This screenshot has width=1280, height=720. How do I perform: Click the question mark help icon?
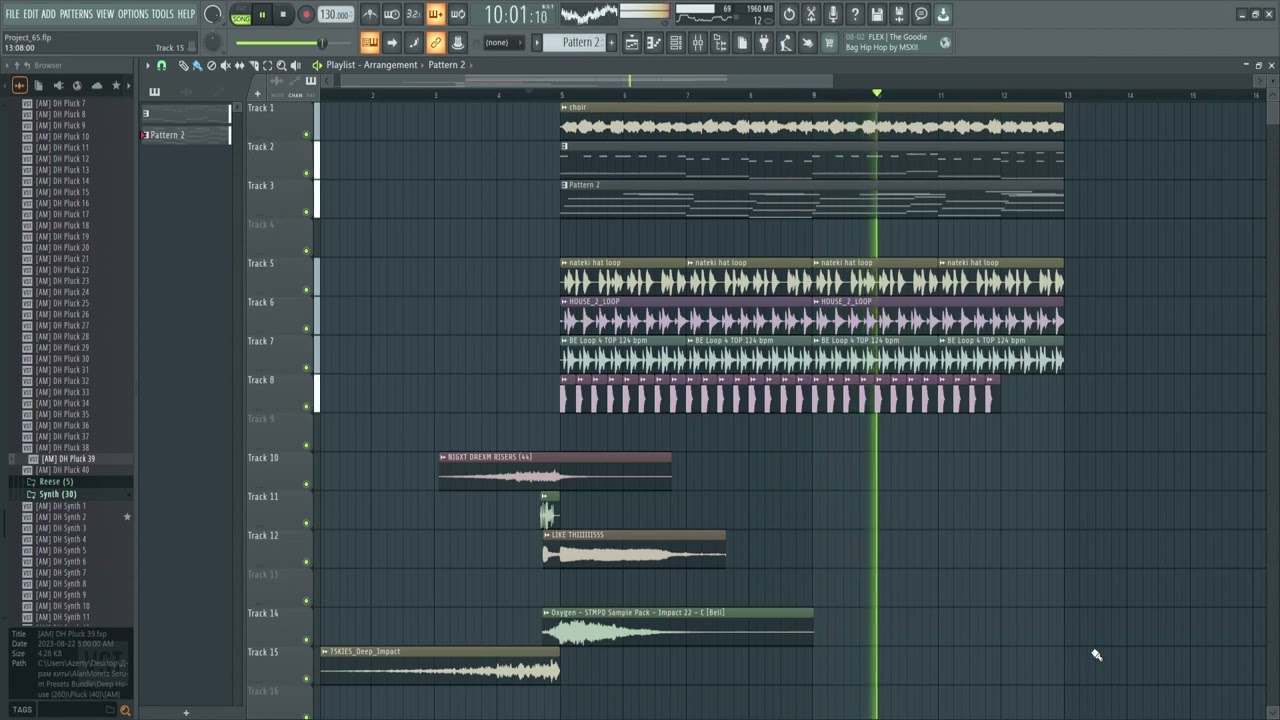(x=855, y=14)
